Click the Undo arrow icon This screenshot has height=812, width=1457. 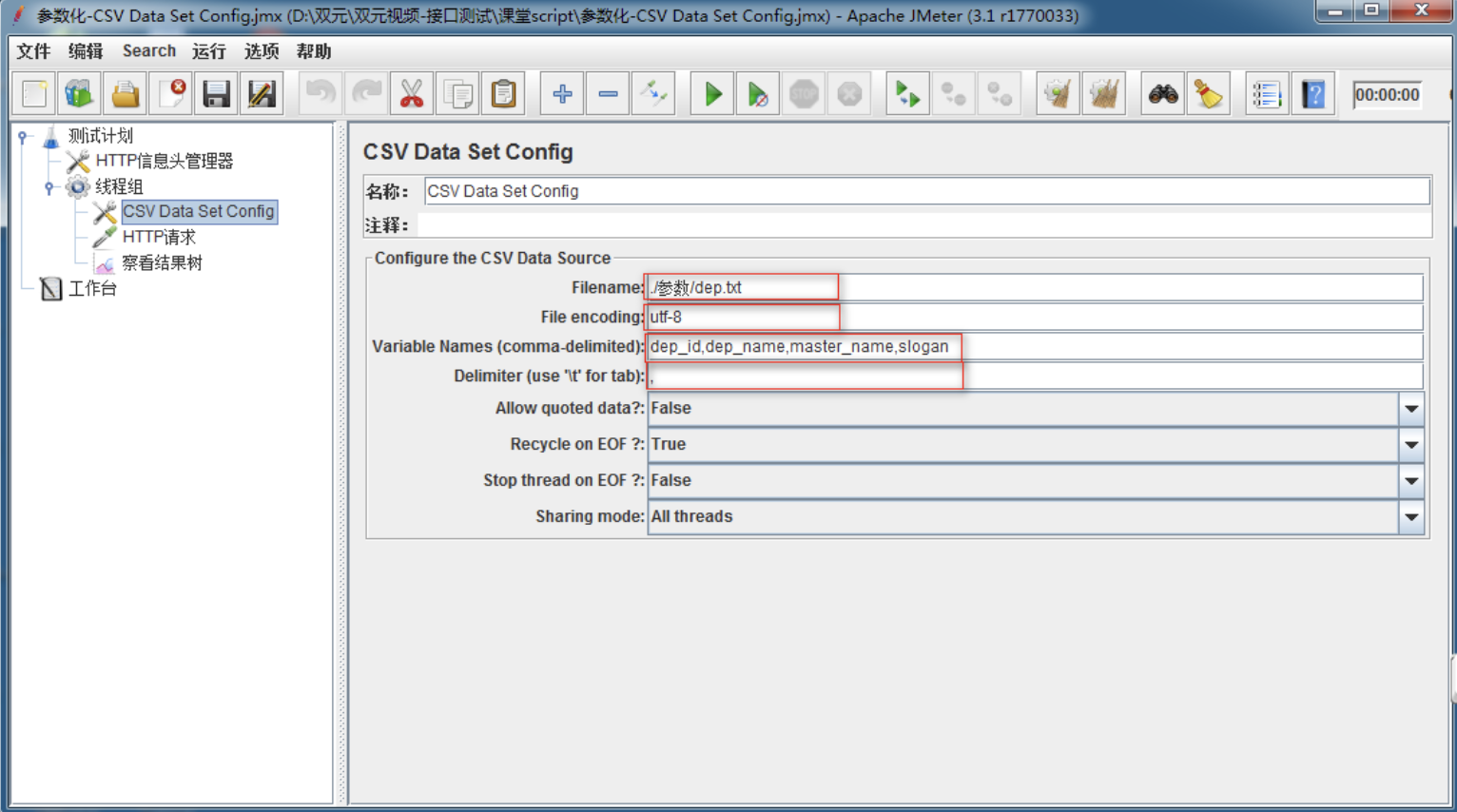[x=321, y=94]
